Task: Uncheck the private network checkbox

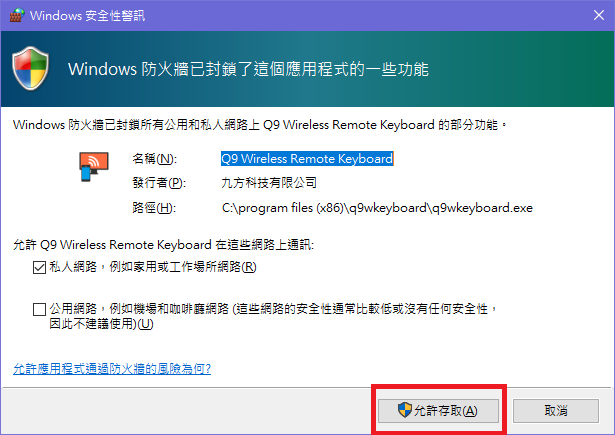Action: tap(39, 268)
